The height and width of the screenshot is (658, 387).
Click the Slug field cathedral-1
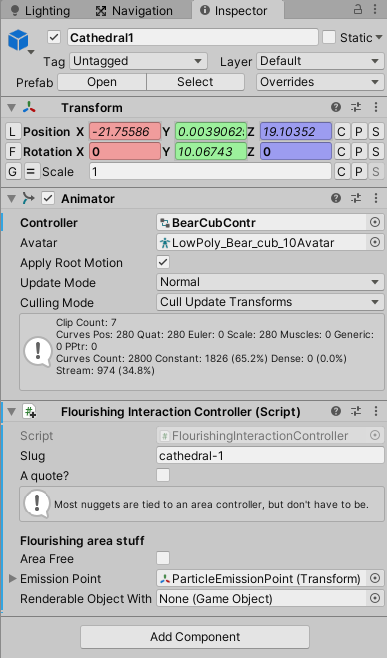270,456
